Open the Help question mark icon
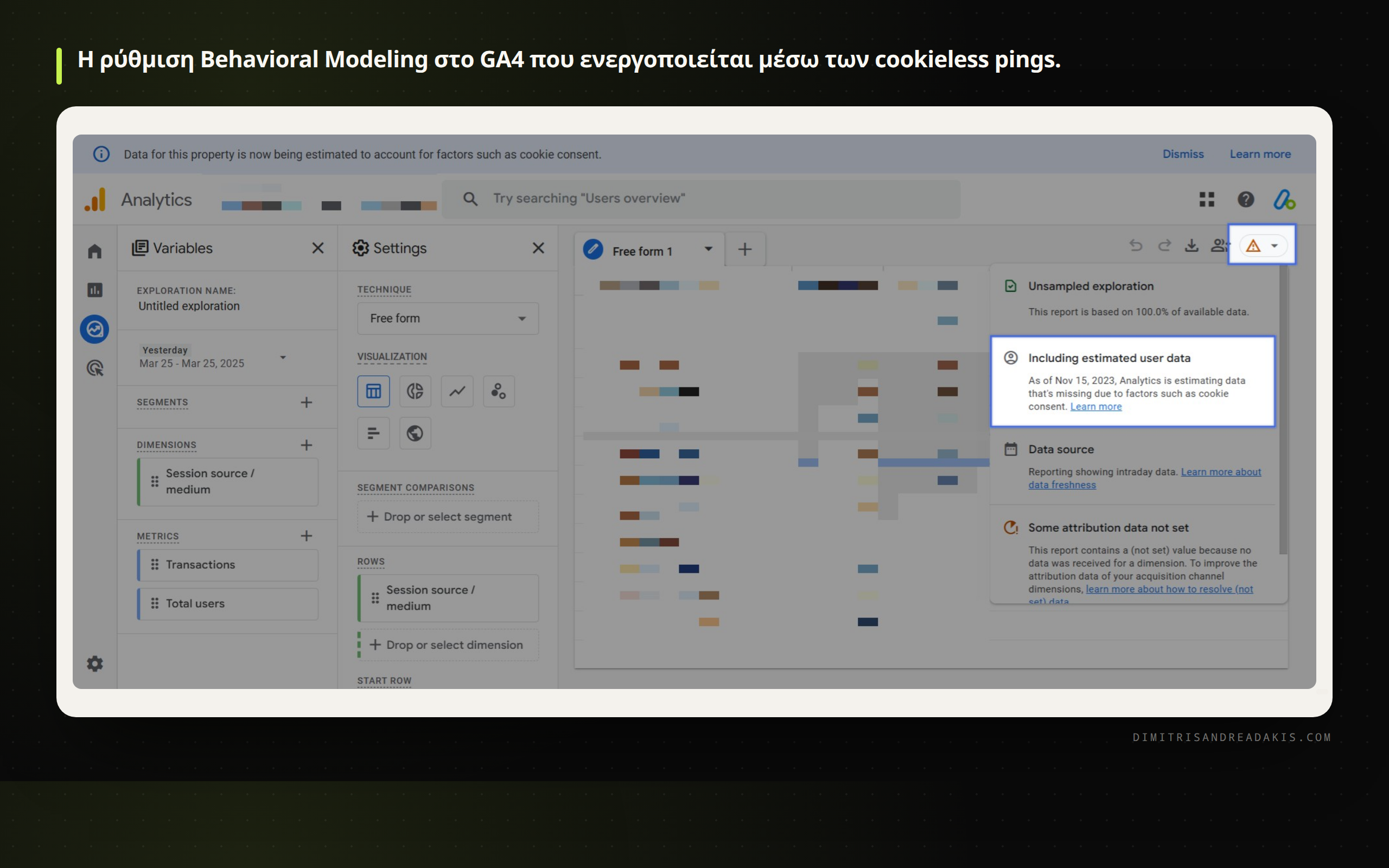Screen dimensions: 1389x868 click(x=1246, y=199)
